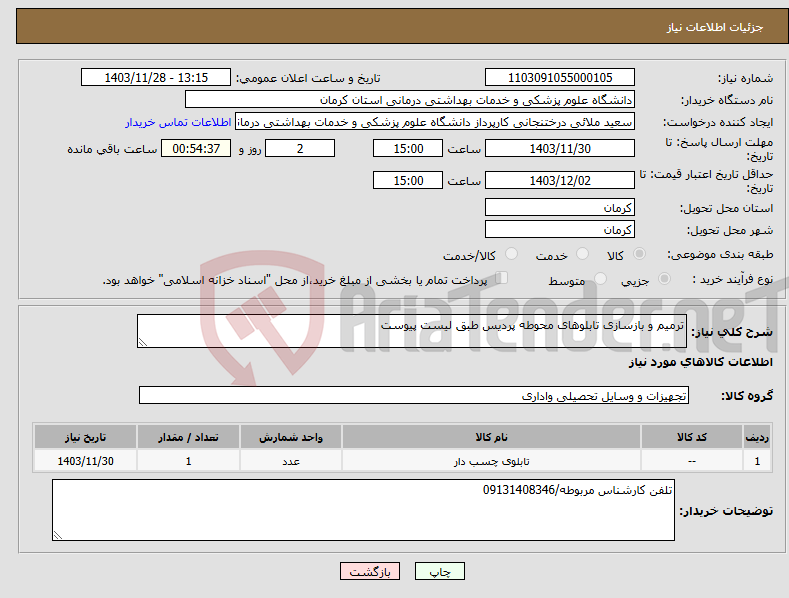Click the remaining time field 00:54:37

pyautogui.click(x=196, y=148)
